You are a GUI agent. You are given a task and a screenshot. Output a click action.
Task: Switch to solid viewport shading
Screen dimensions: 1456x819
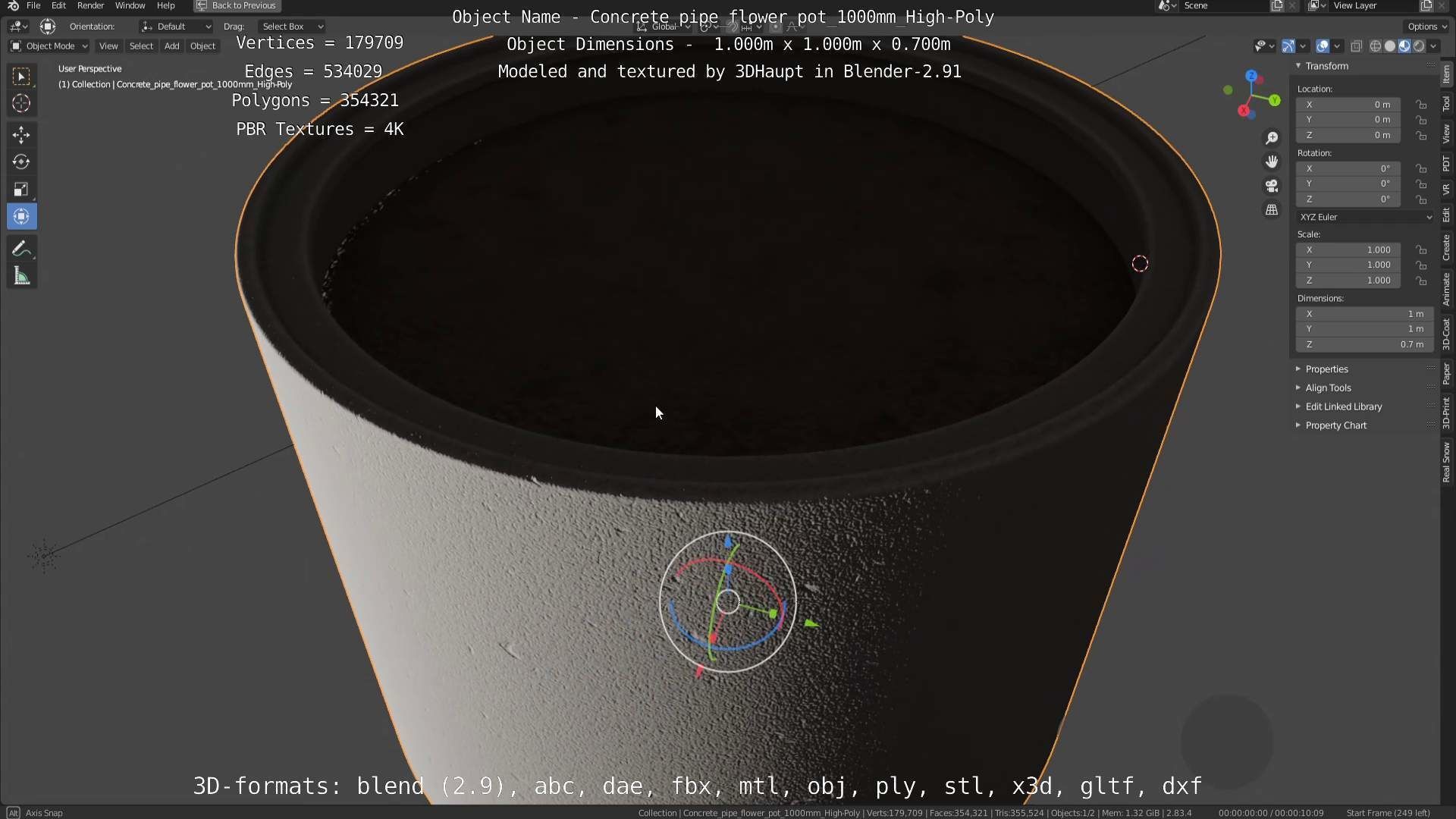point(1390,46)
